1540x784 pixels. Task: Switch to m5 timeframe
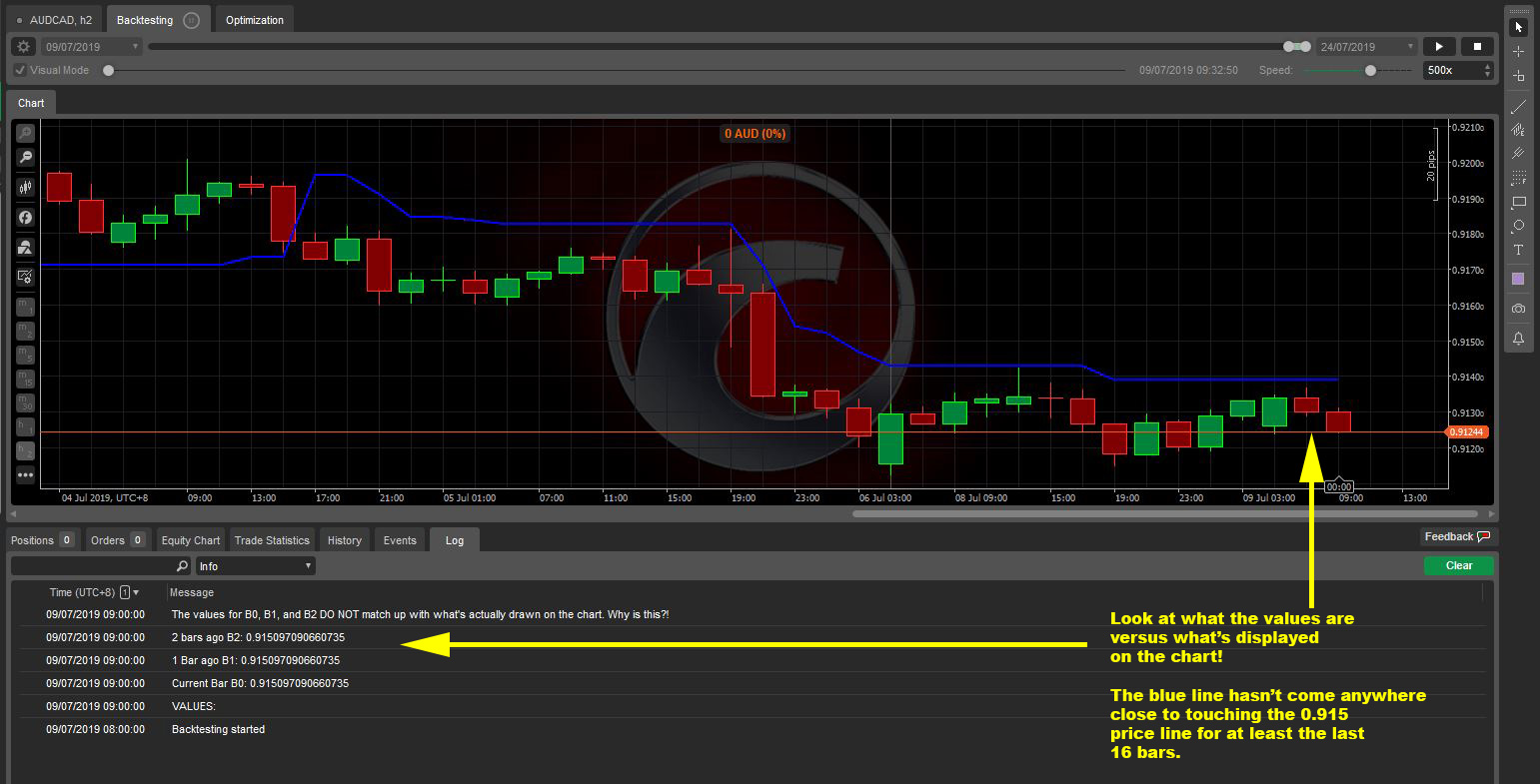point(25,356)
